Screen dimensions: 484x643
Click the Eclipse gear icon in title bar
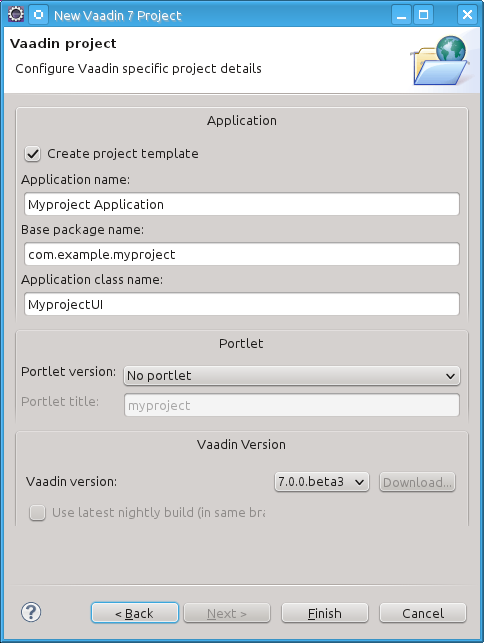(x=16, y=14)
